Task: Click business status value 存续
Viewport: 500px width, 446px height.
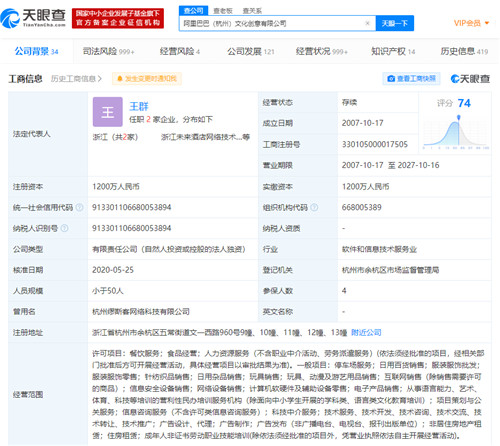Action: 349,102
